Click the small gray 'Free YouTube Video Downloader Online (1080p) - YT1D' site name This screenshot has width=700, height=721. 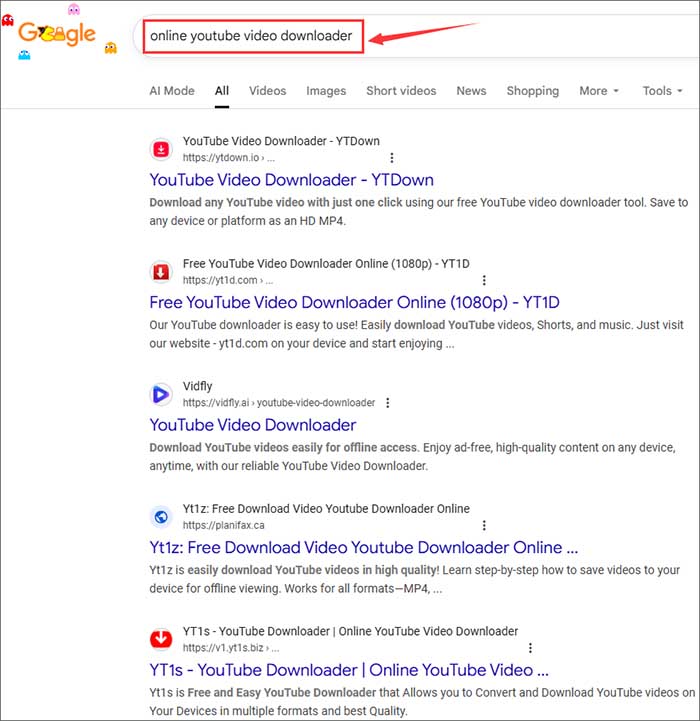coord(326,263)
